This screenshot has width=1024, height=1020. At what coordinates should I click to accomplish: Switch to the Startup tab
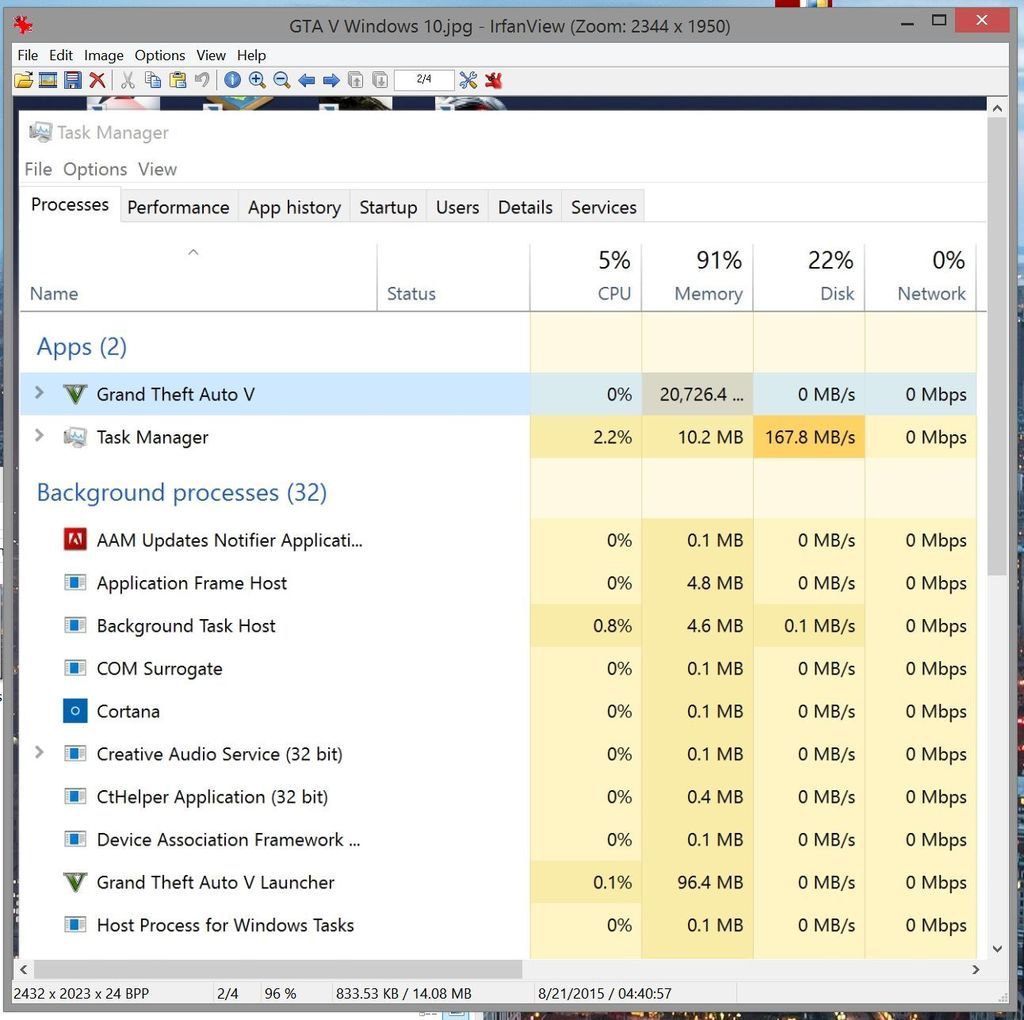(x=389, y=207)
